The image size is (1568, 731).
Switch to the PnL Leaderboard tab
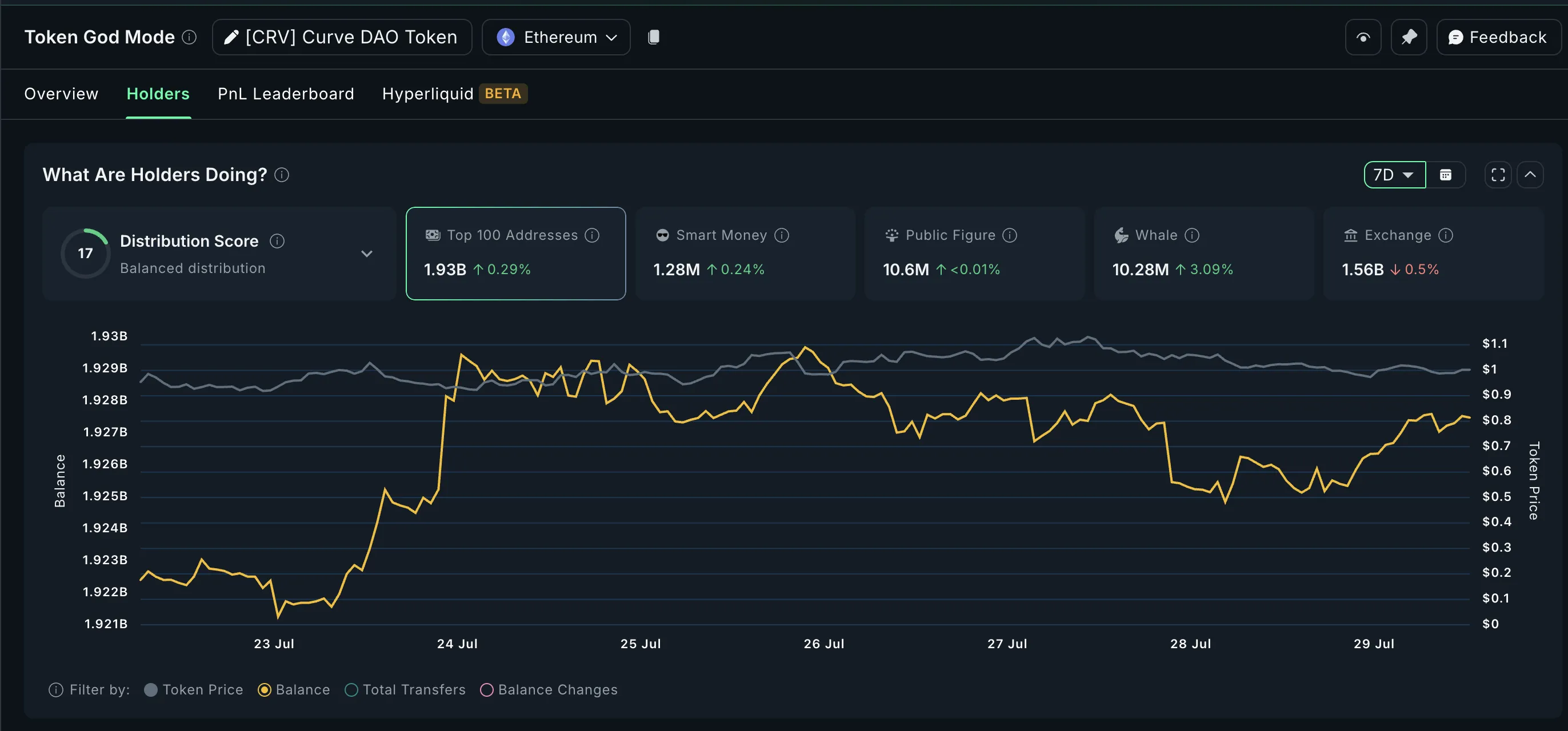[286, 94]
